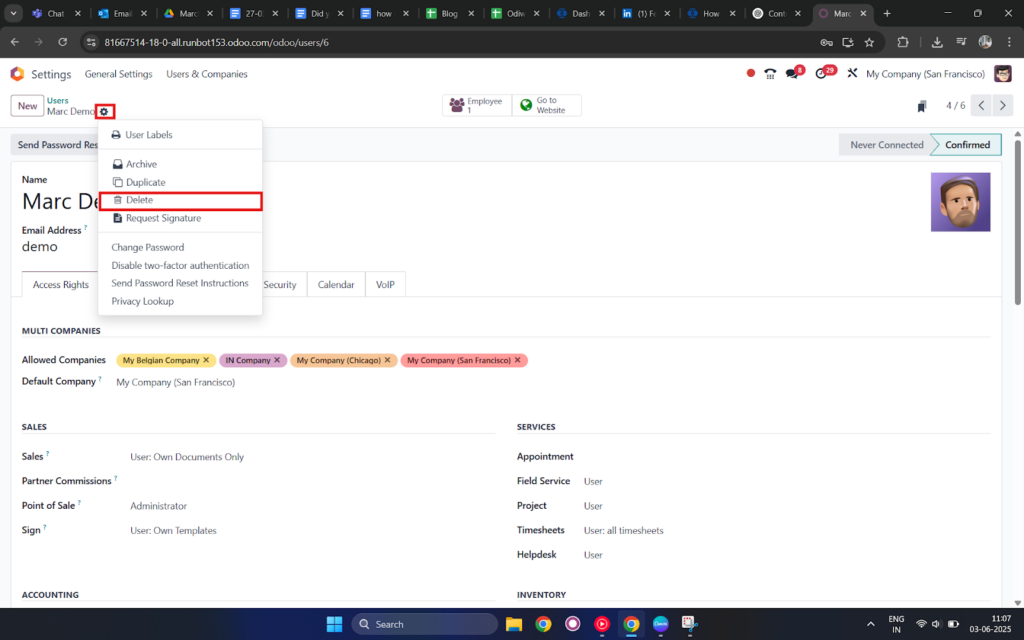Open the debug tools wrench icon
This screenshot has width=1024, height=640.
[852, 73]
